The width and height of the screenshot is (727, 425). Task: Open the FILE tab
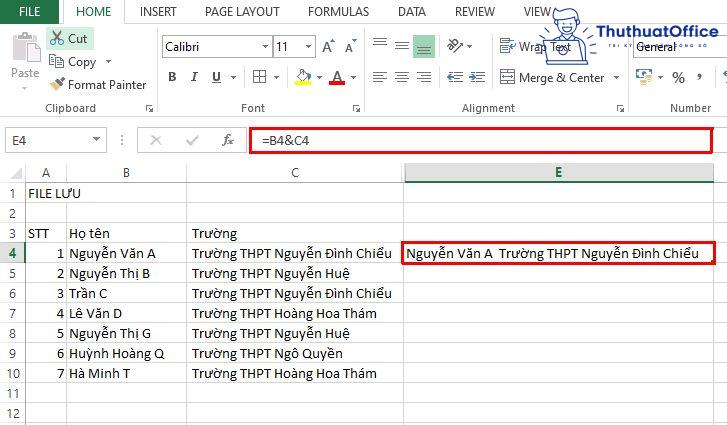[29, 12]
